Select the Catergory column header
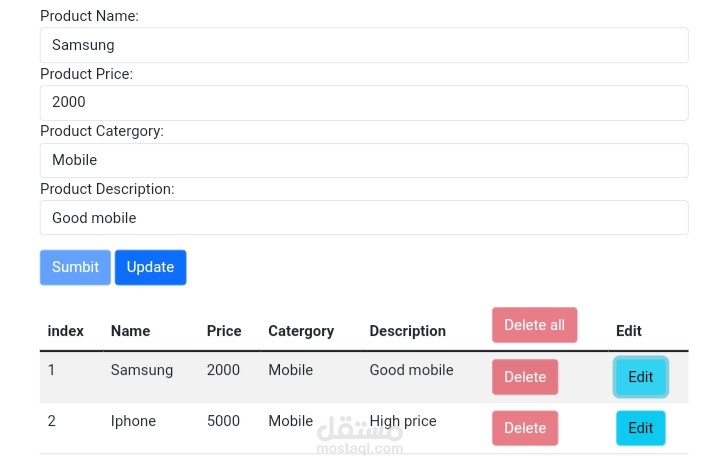The height and width of the screenshot is (465, 720). click(x=301, y=331)
